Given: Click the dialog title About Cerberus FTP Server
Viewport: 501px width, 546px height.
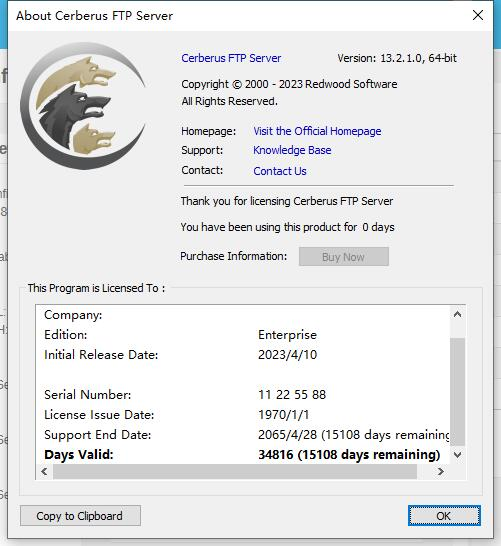Looking at the screenshot, I should coord(94,16).
